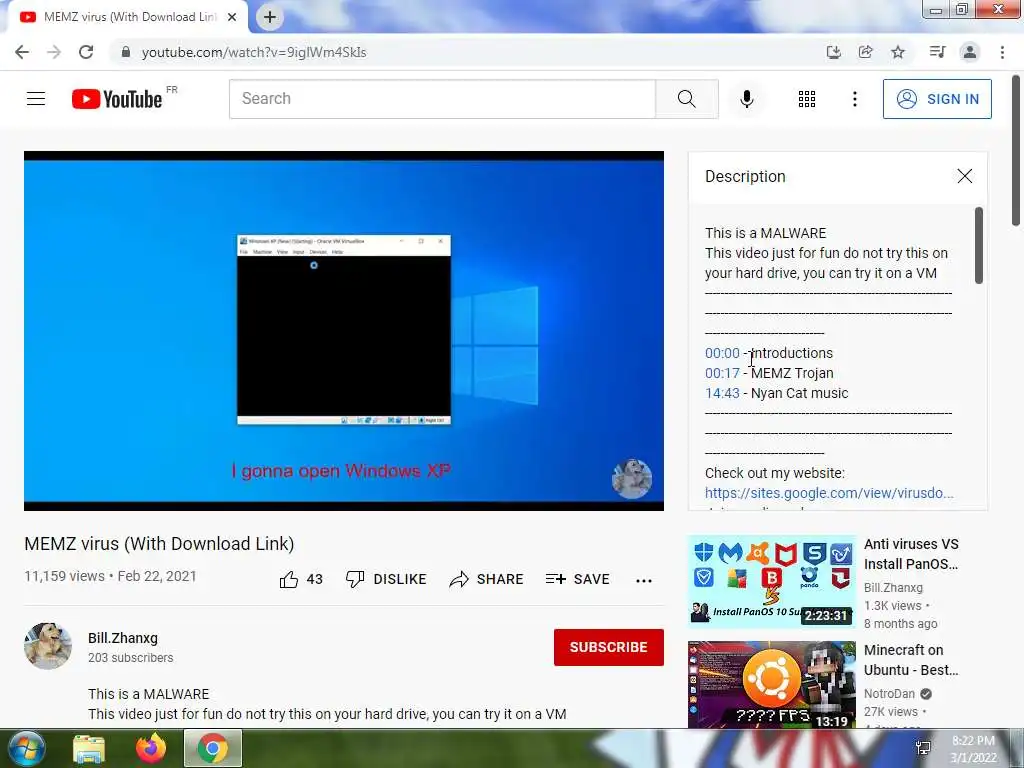Screen dimensions: 1024x768
Task: Open the Anti viruses VS Install PanOS title
Action: tap(911, 554)
